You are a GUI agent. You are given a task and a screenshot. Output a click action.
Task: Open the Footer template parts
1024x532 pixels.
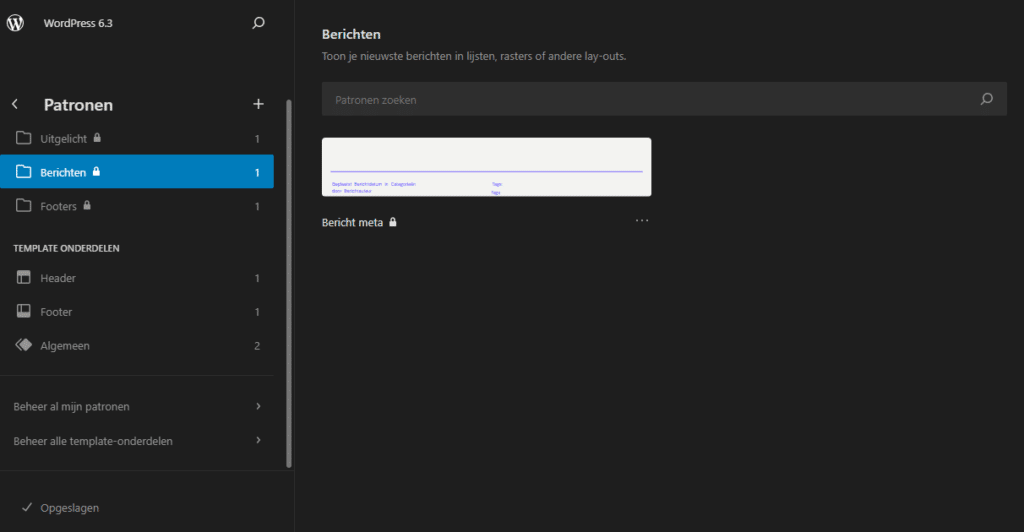(136, 312)
